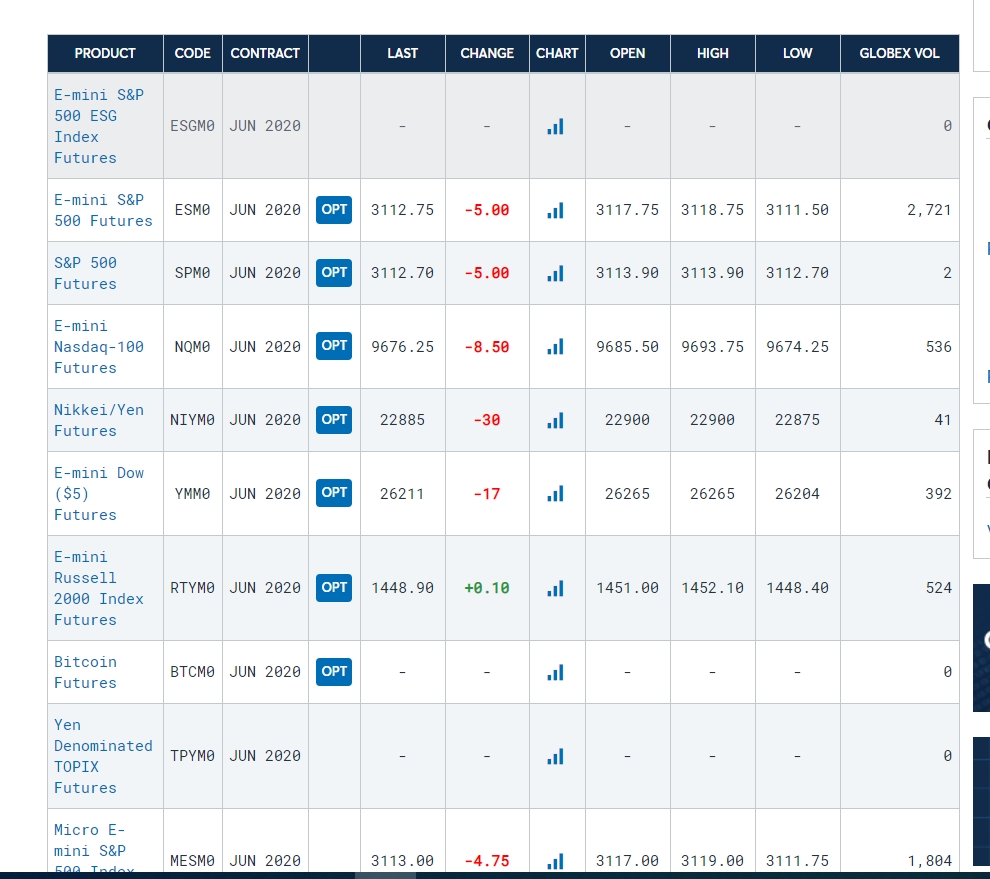Click the LOW column header
The width and height of the screenshot is (990, 879).
pyautogui.click(x=797, y=54)
